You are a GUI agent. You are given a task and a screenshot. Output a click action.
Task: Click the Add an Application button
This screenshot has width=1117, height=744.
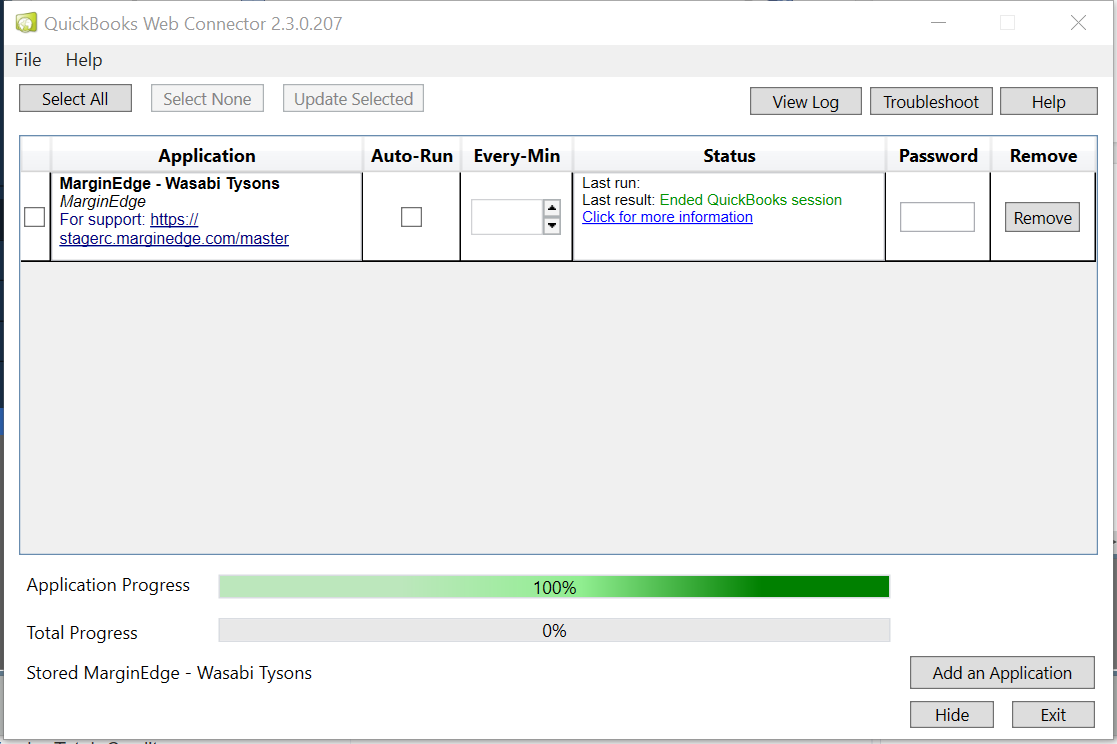pyautogui.click(x=1001, y=673)
